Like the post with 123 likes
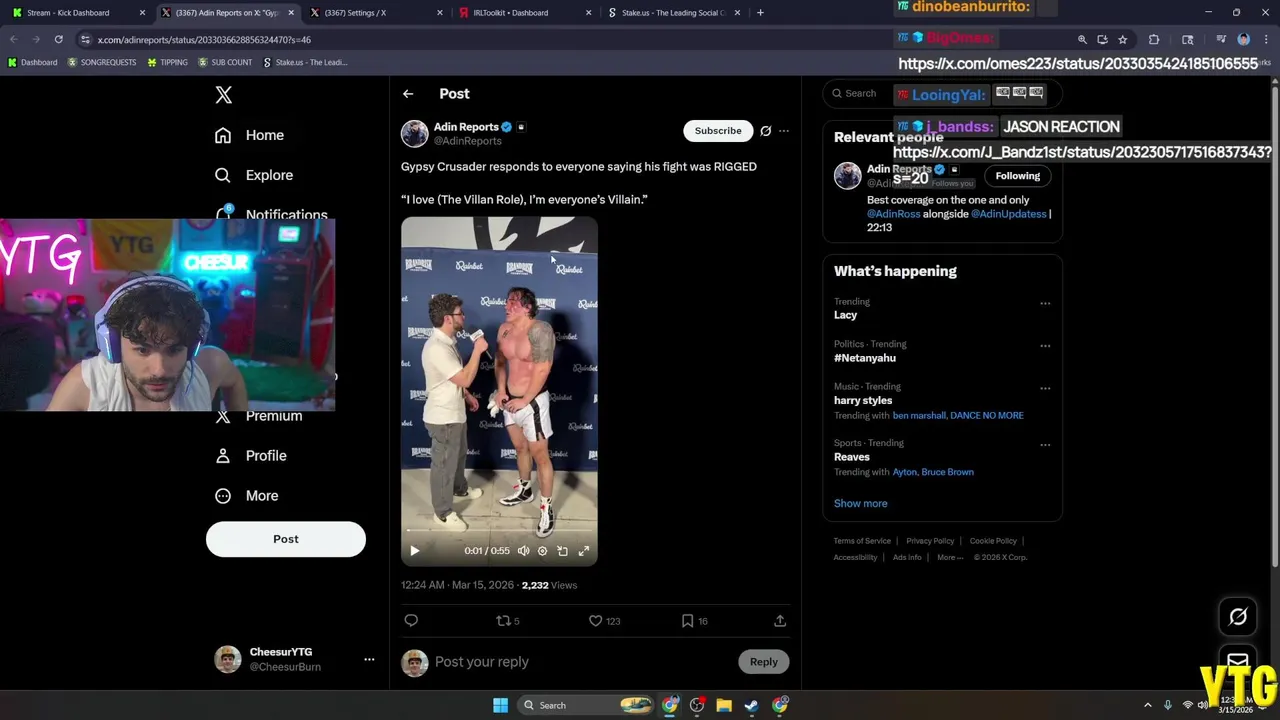Screen dimensions: 1280x720 coord(604,621)
